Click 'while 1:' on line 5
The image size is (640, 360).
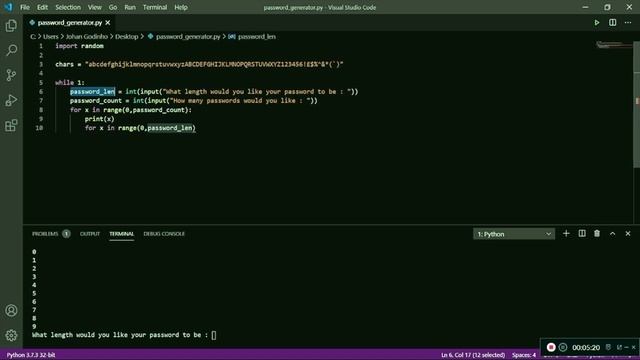coord(70,82)
